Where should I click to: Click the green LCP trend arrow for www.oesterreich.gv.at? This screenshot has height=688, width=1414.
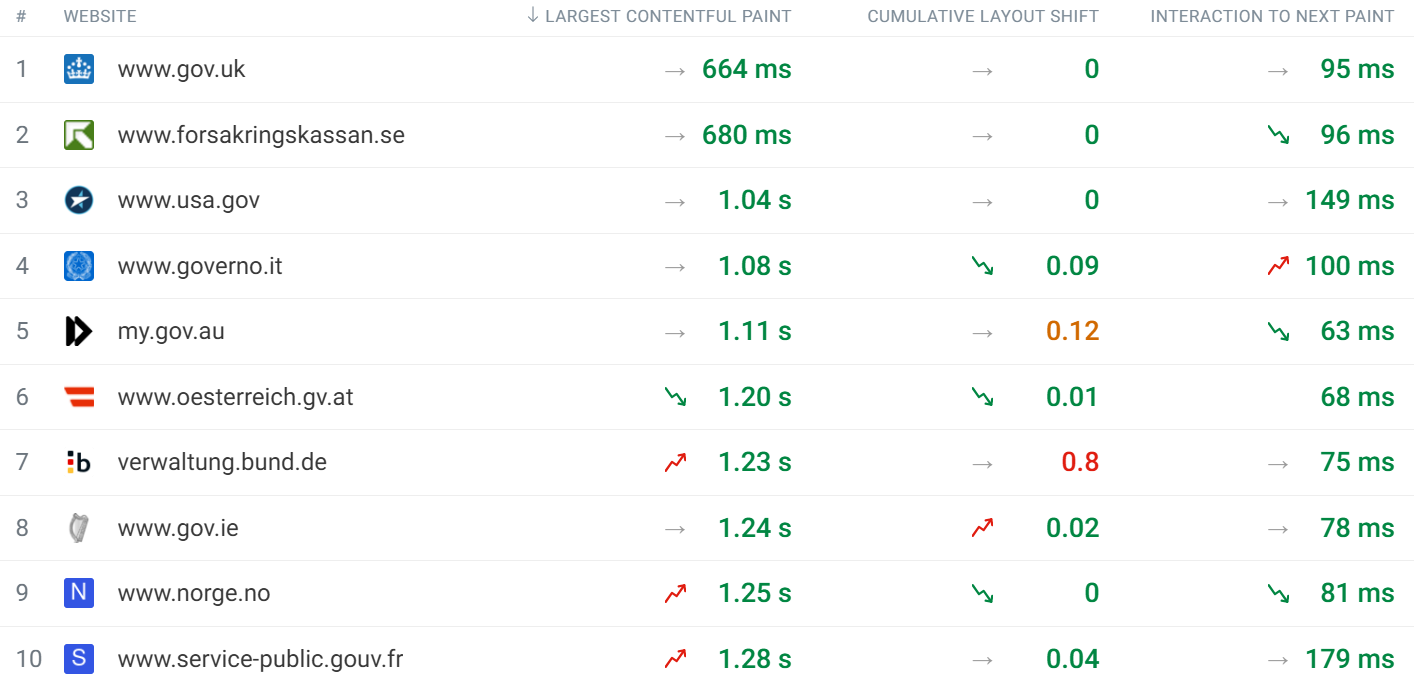(x=676, y=397)
